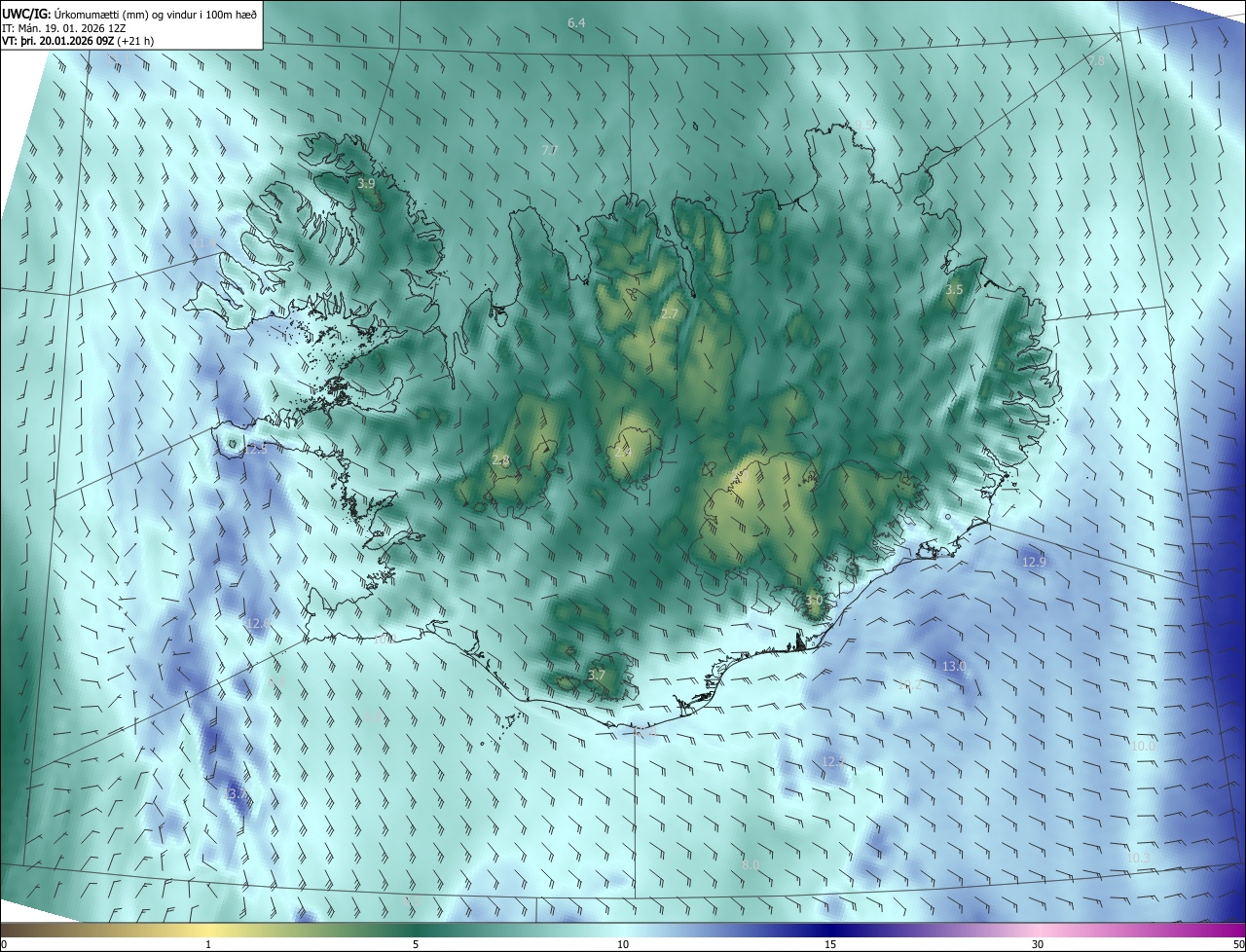Select the 8.0 value at the bottom

tap(751, 864)
